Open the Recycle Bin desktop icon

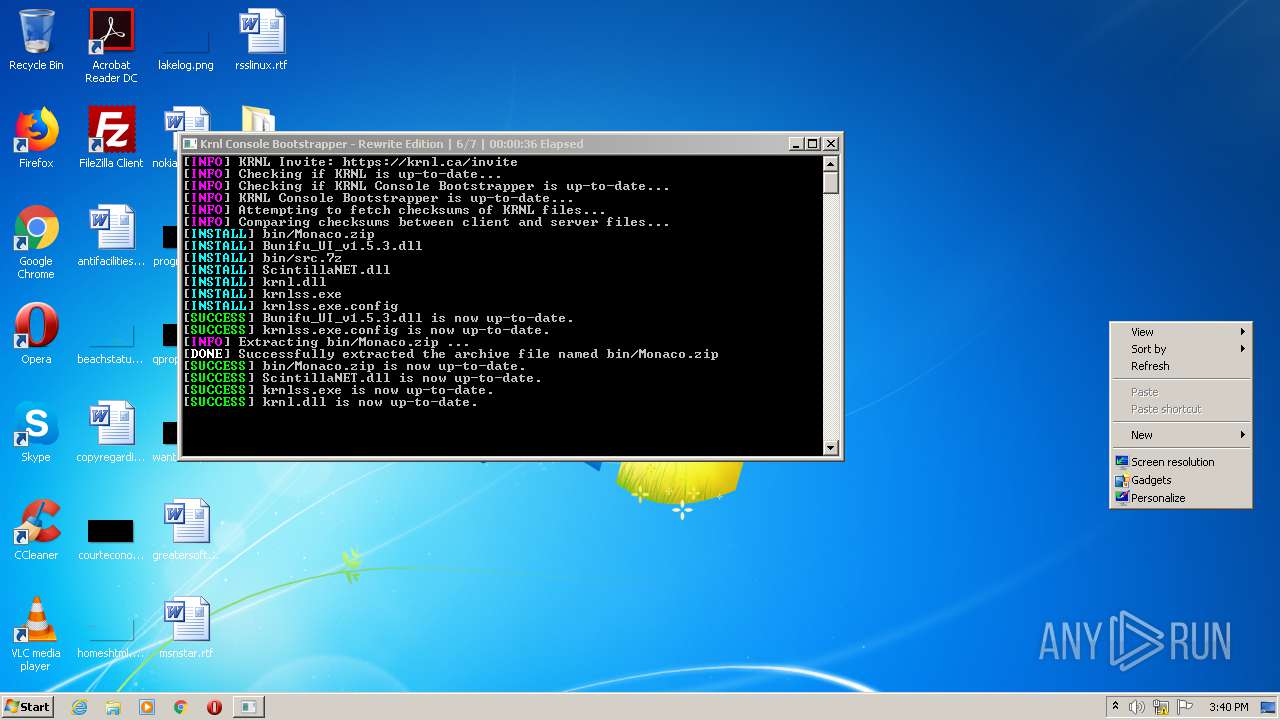tap(36, 40)
